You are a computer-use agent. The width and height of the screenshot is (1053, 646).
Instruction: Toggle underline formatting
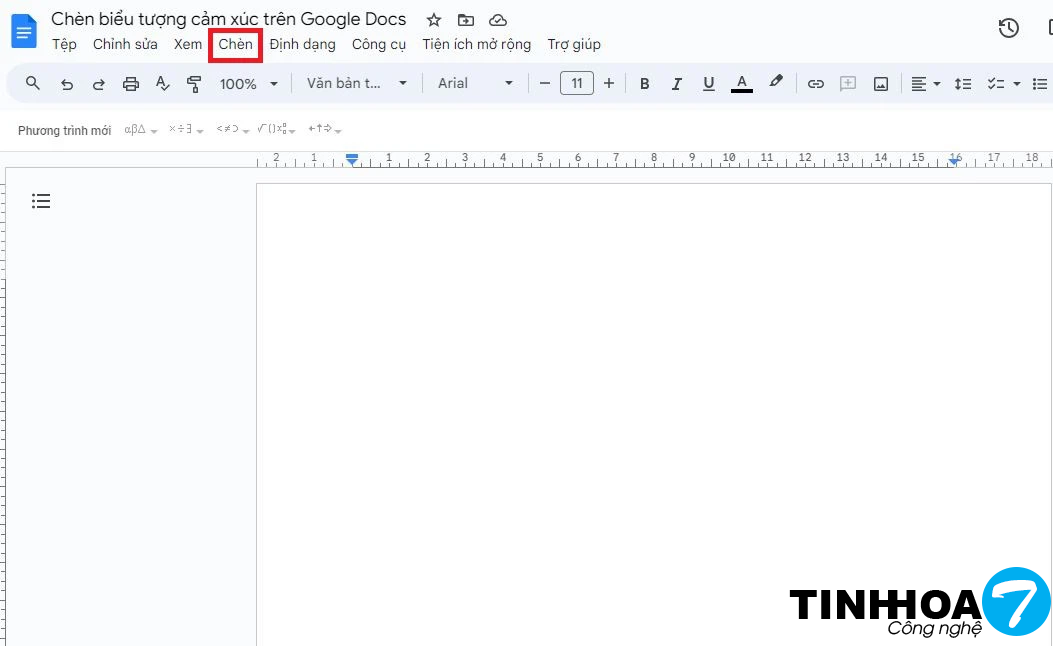709,84
